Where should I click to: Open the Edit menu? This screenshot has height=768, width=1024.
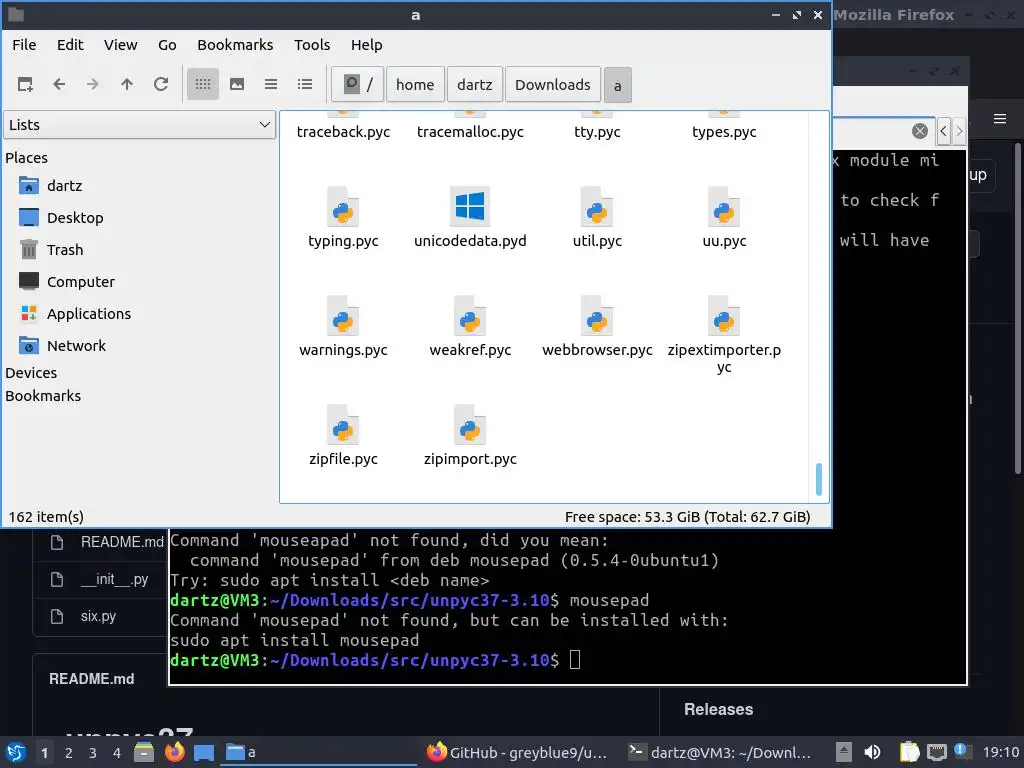point(70,45)
